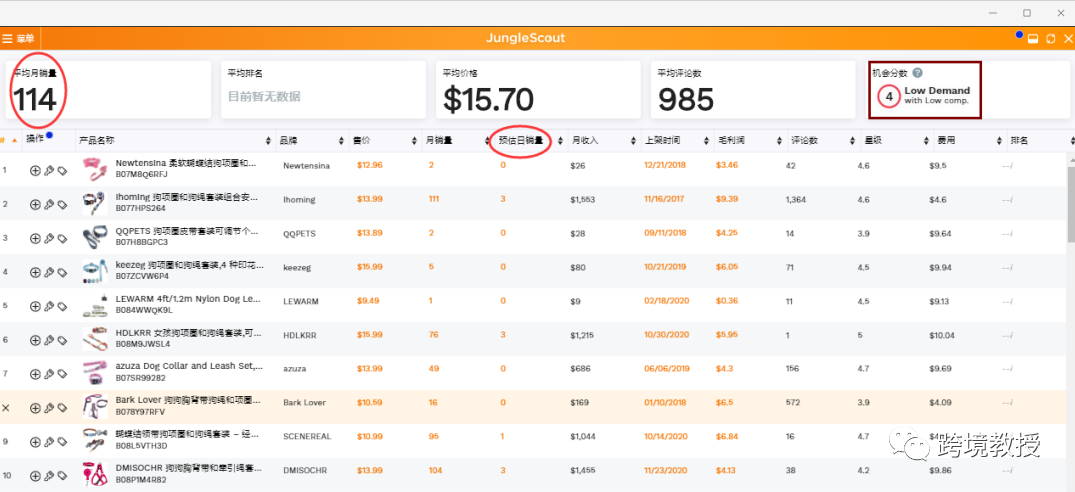Open the QQPETS product thumbnail image
Image resolution: width=1075 pixels, height=492 pixels.
tap(93, 237)
